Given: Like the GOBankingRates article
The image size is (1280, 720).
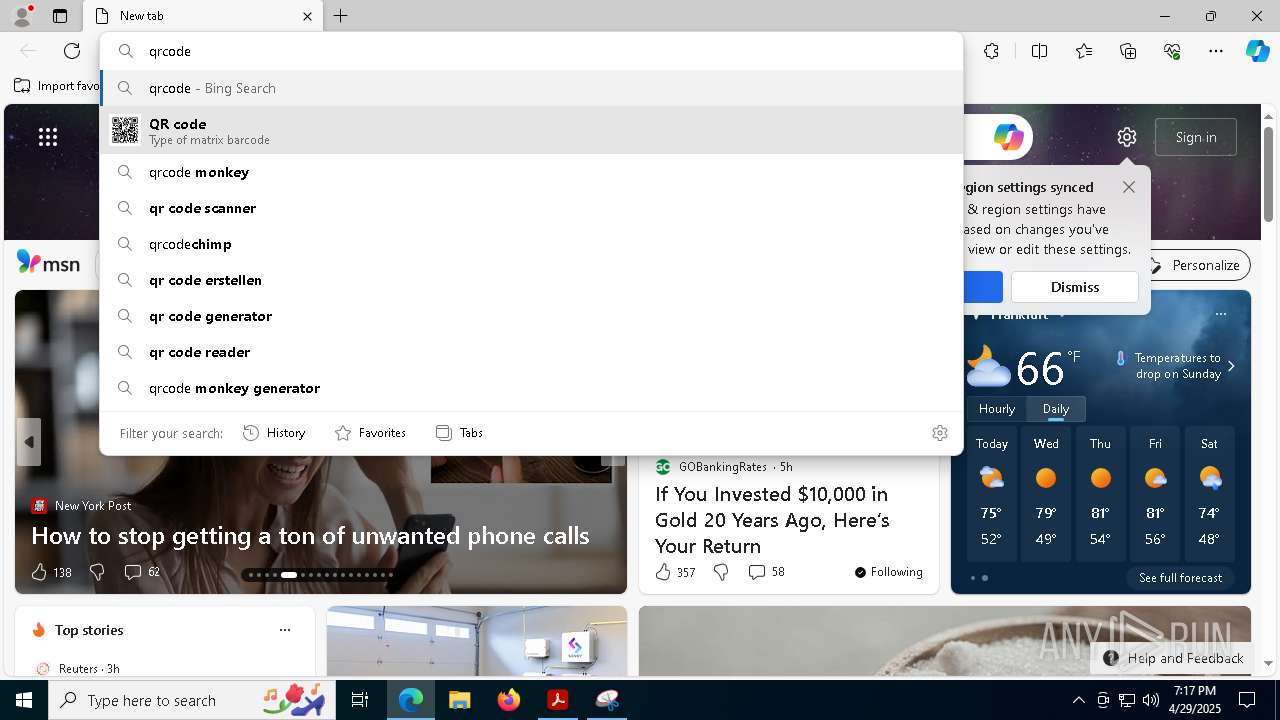Looking at the screenshot, I should [x=675, y=572].
